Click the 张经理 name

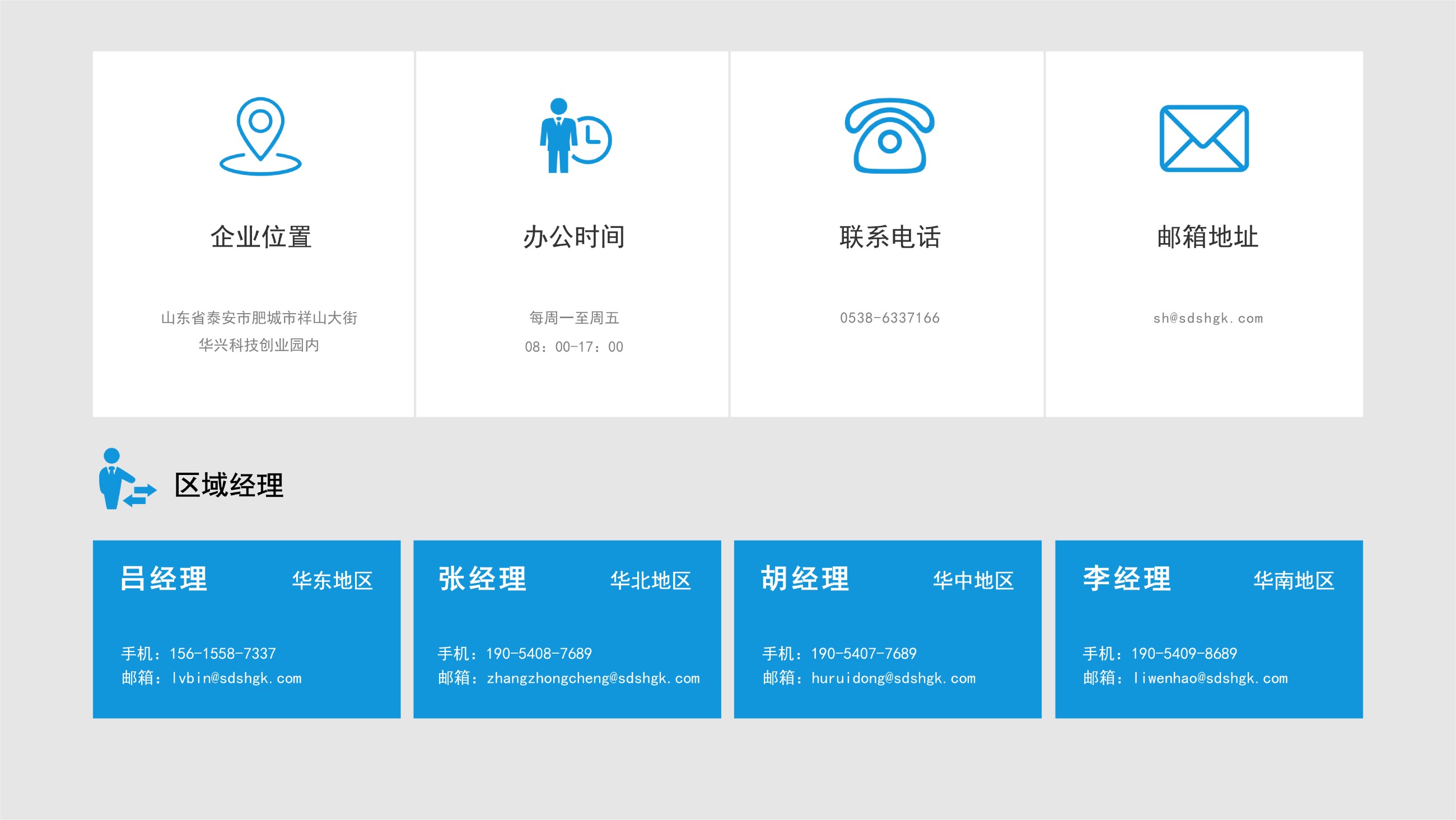tap(483, 579)
